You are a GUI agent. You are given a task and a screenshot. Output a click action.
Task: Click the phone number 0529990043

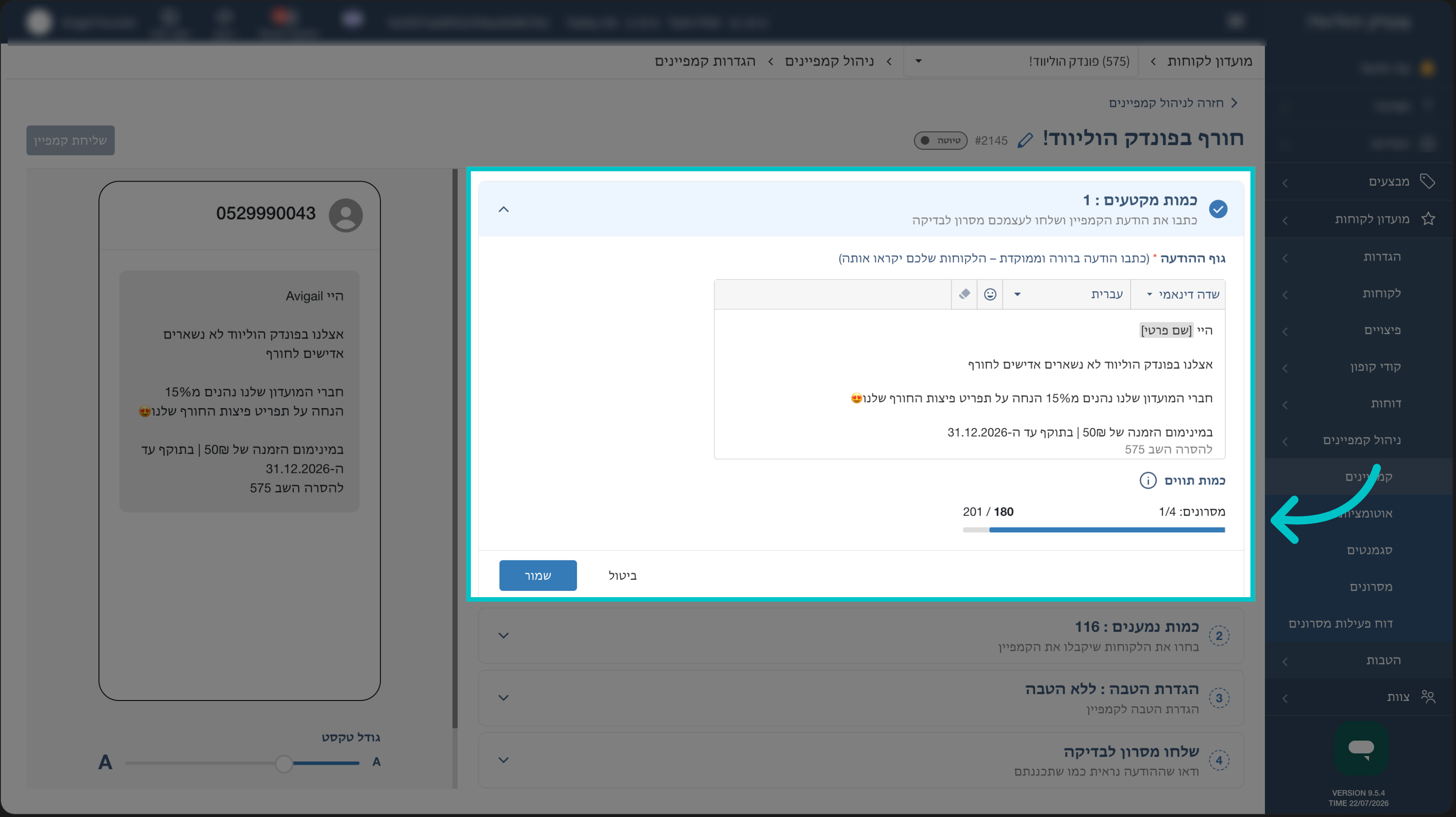click(266, 213)
